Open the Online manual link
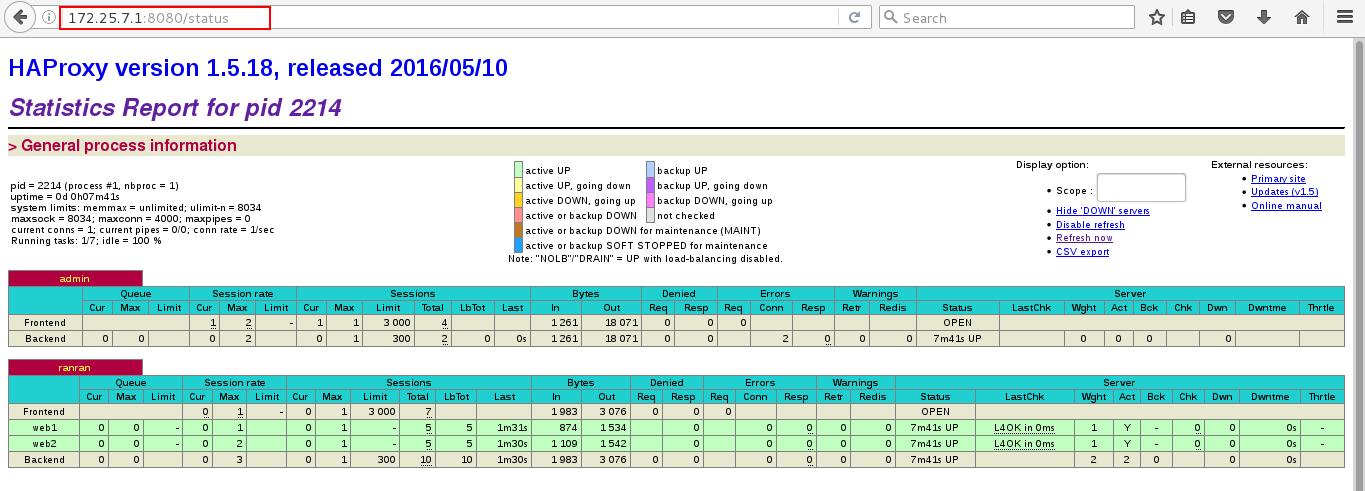Image resolution: width=1365 pixels, height=491 pixels. [x=1286, y=206]
